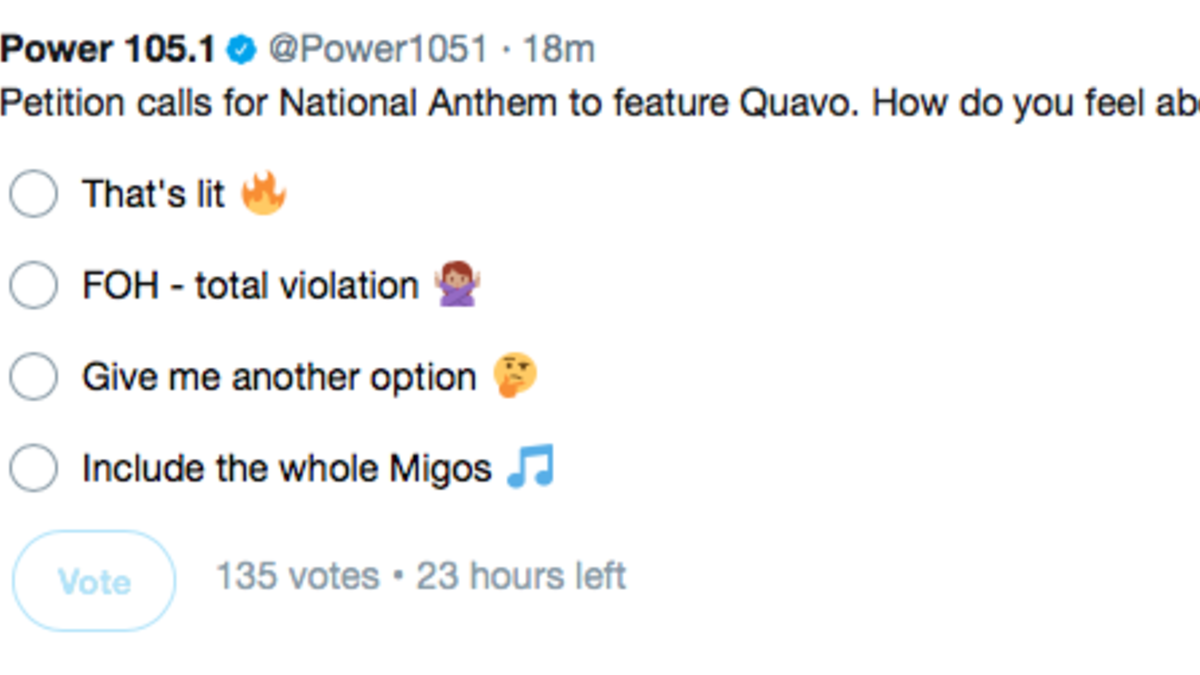Click the "Include the whole Migos" label
Viewport: 1200px width, 675px height.
287,469
